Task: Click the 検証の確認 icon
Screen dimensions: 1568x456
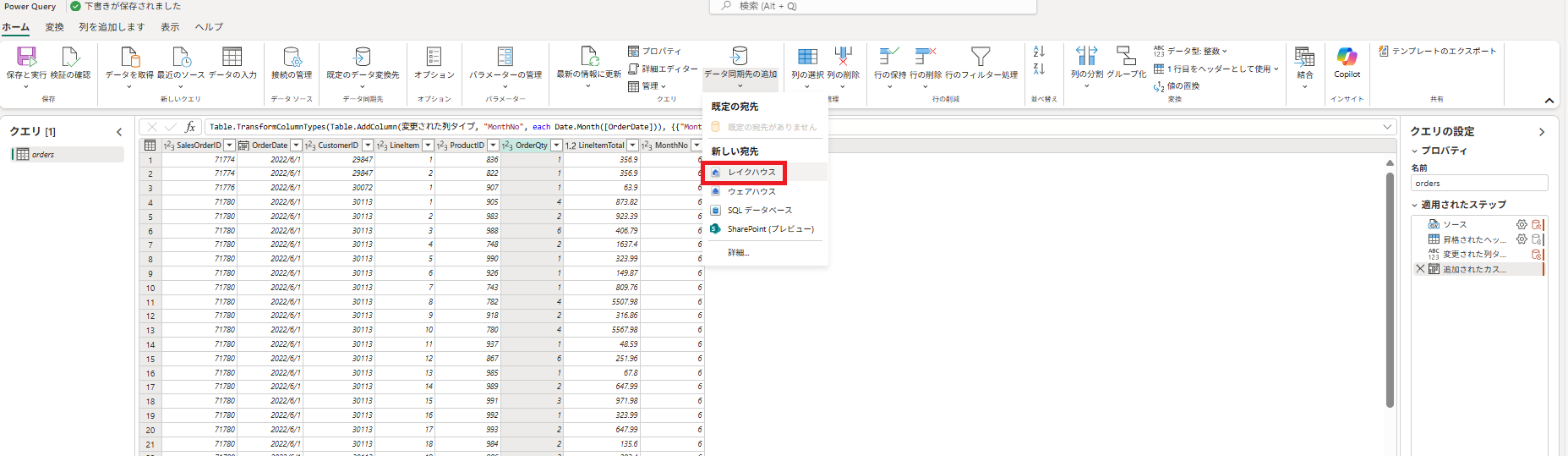Action: [x=70, y=57]
